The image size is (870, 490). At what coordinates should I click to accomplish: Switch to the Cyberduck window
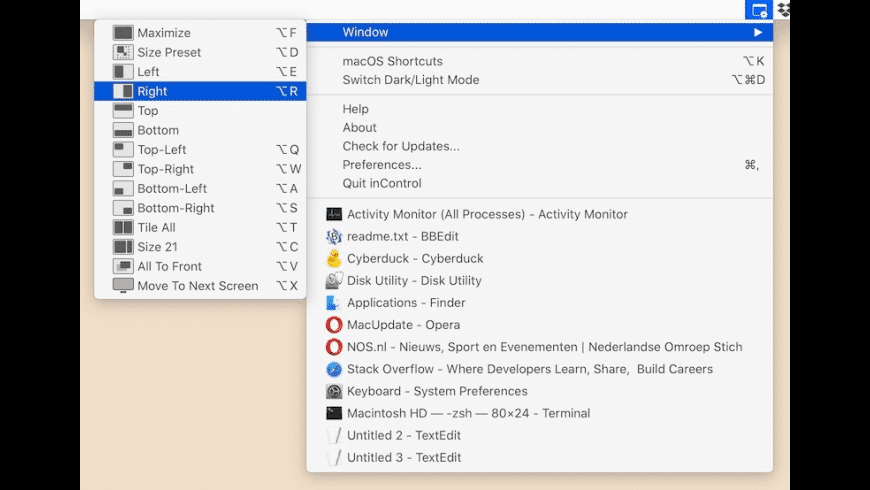pos(414,259)
